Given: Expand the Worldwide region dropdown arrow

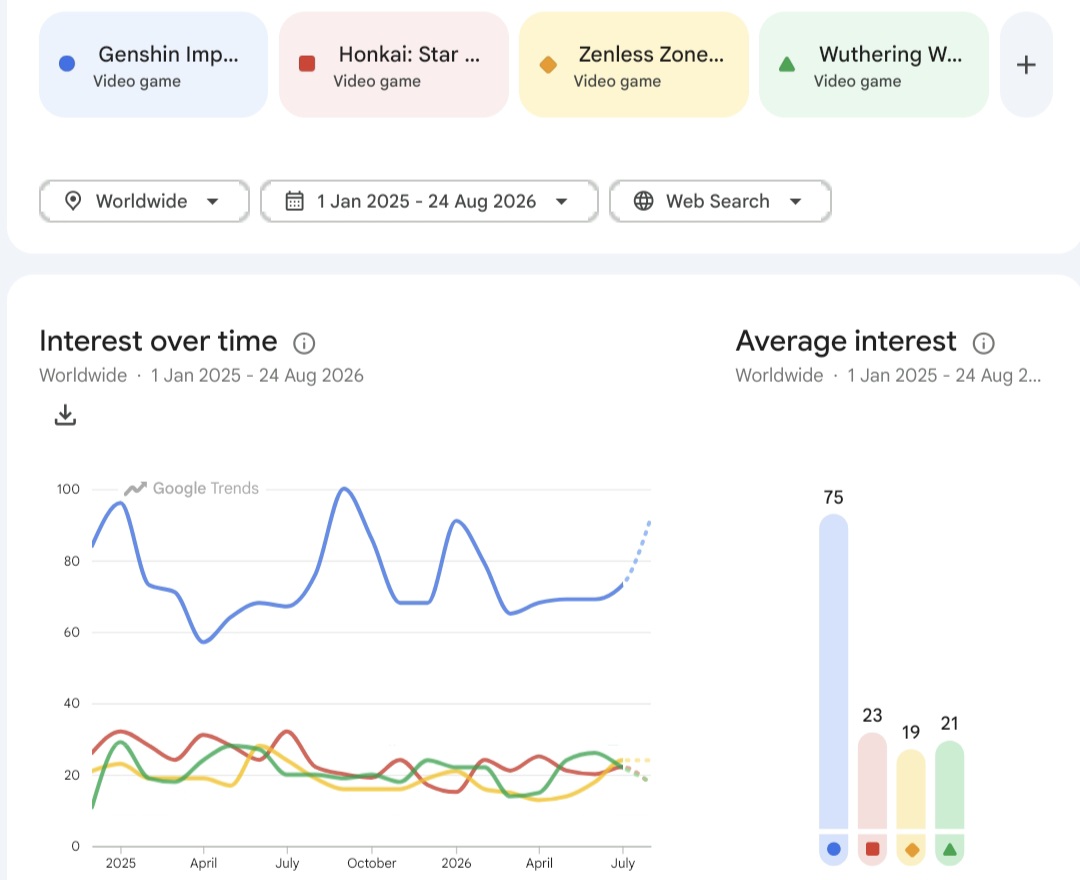Looking at the screenshot, I should tap(213, 202).
